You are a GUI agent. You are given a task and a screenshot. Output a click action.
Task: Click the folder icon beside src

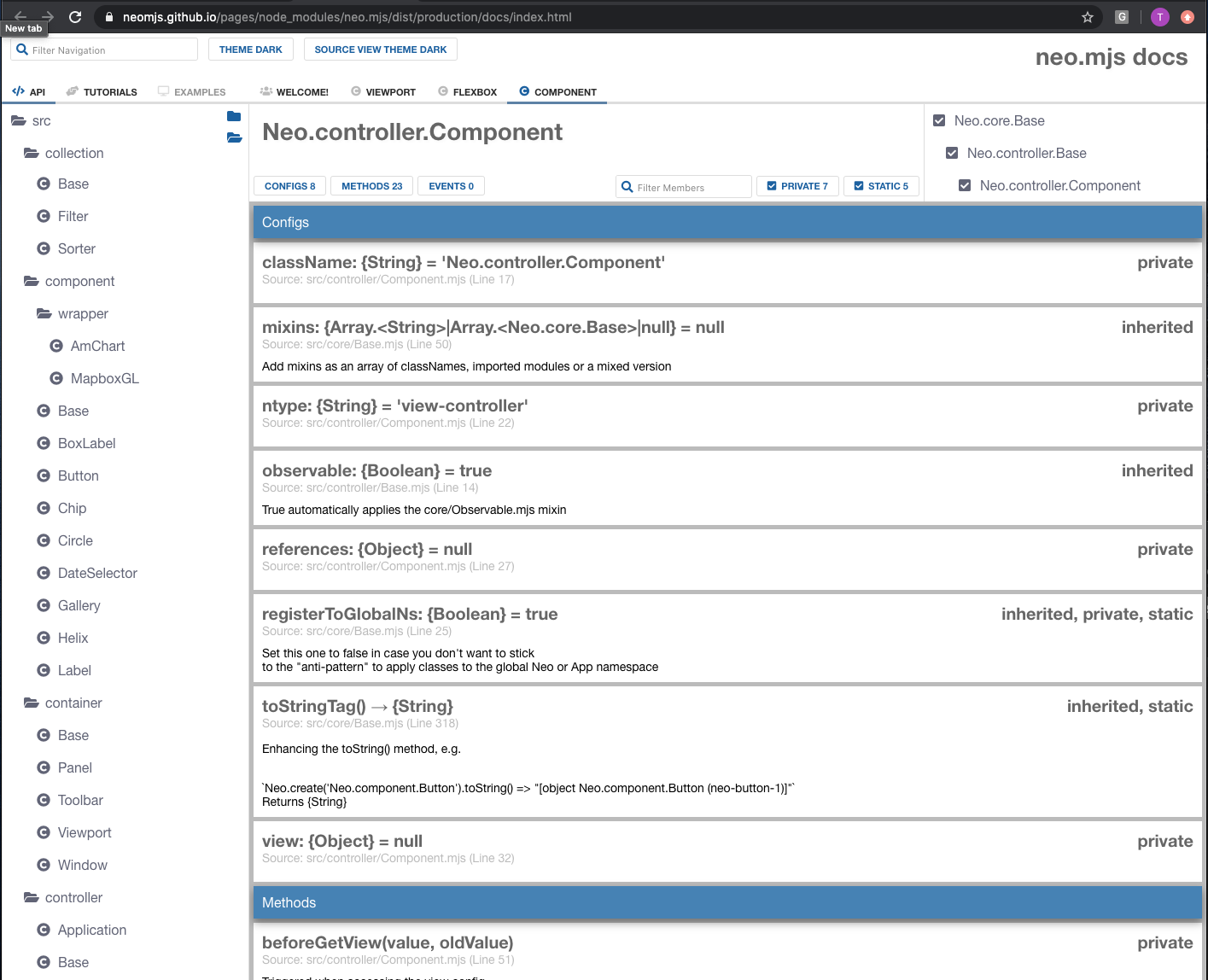click(x=20, y=120)
